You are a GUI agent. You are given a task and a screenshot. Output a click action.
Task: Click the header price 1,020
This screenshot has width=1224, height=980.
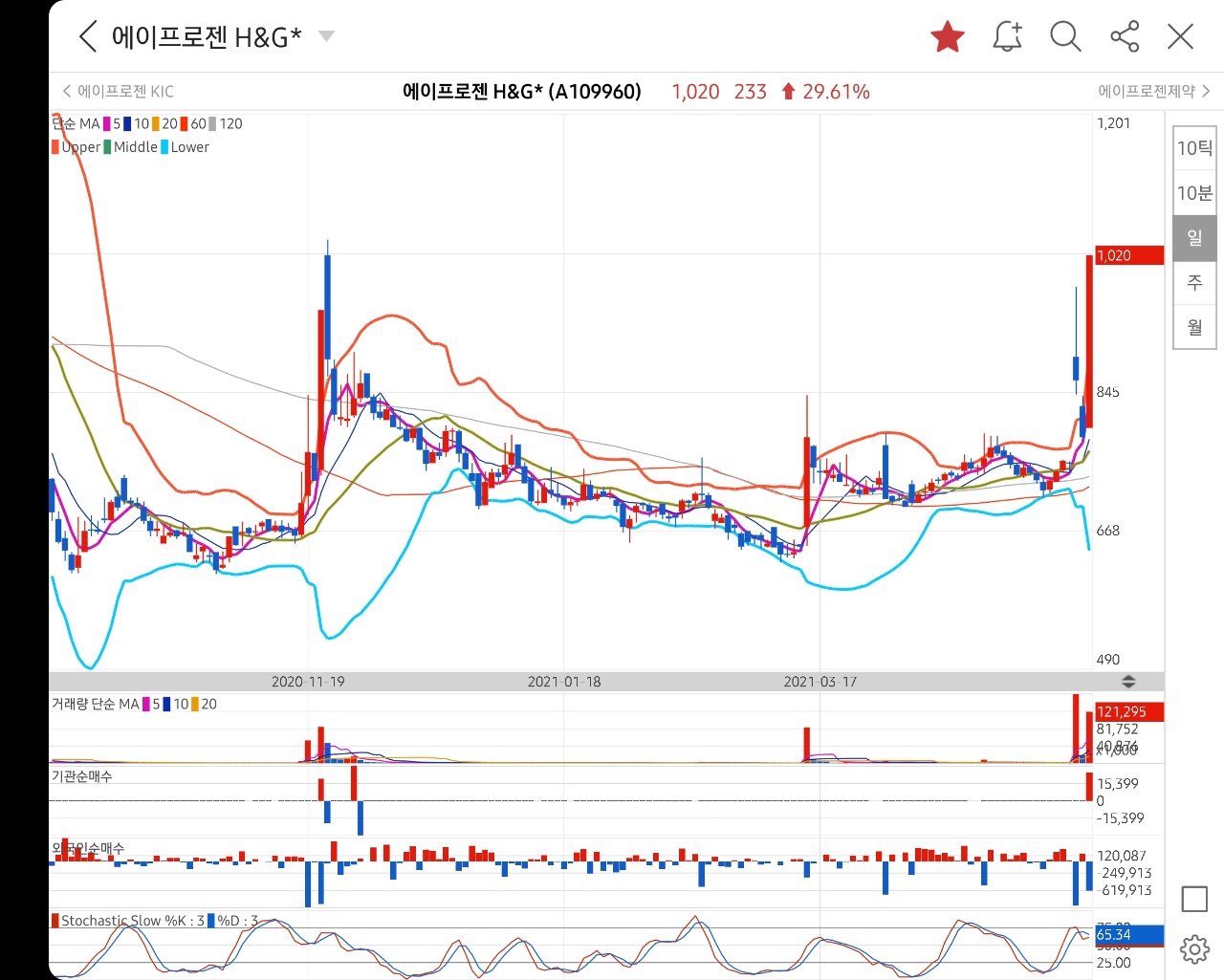click(x=695, y=92)
